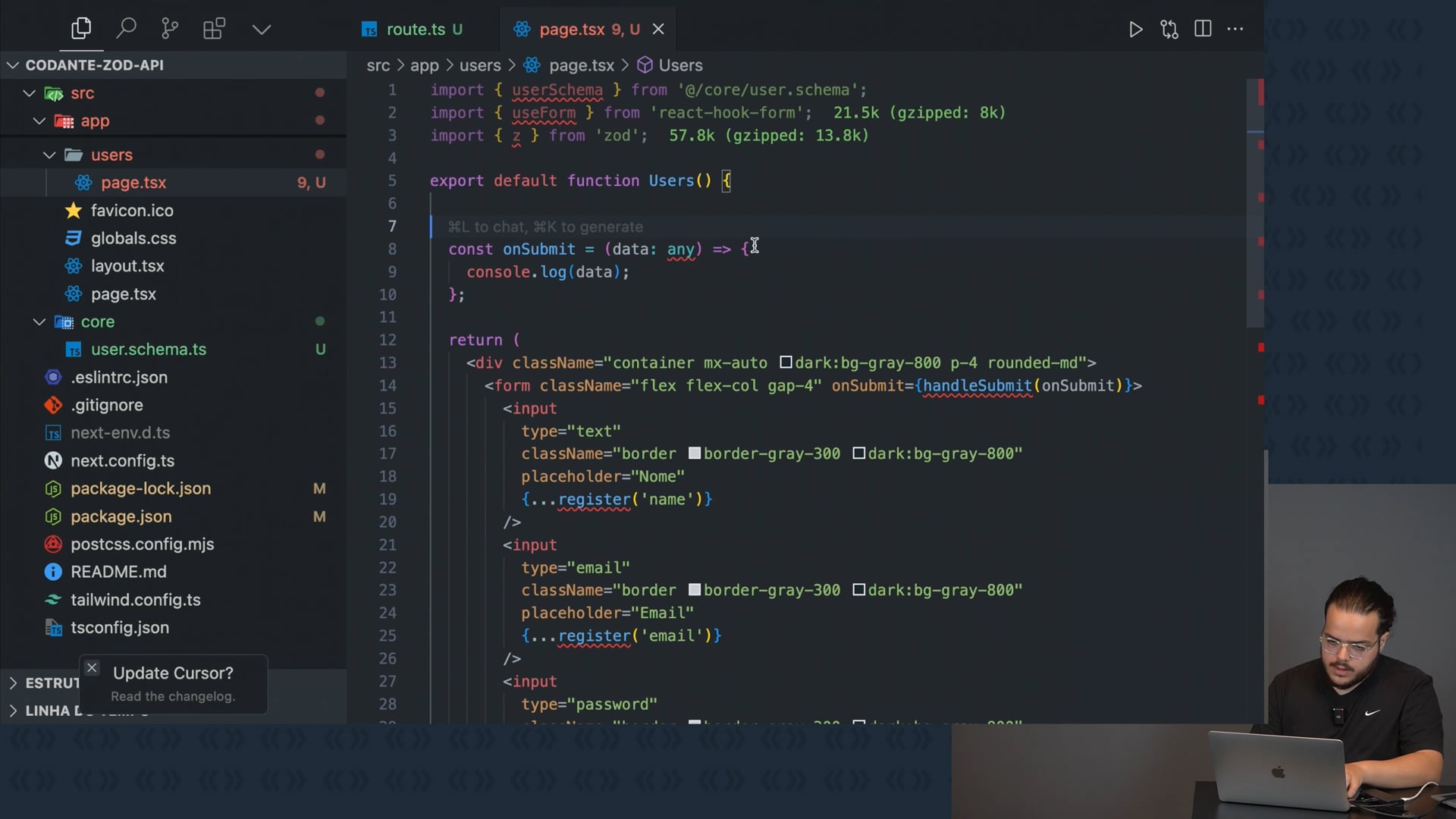Expand the LINHA DO TEMPO section
The image size is (1456, 819).
(x=13, y=711)
